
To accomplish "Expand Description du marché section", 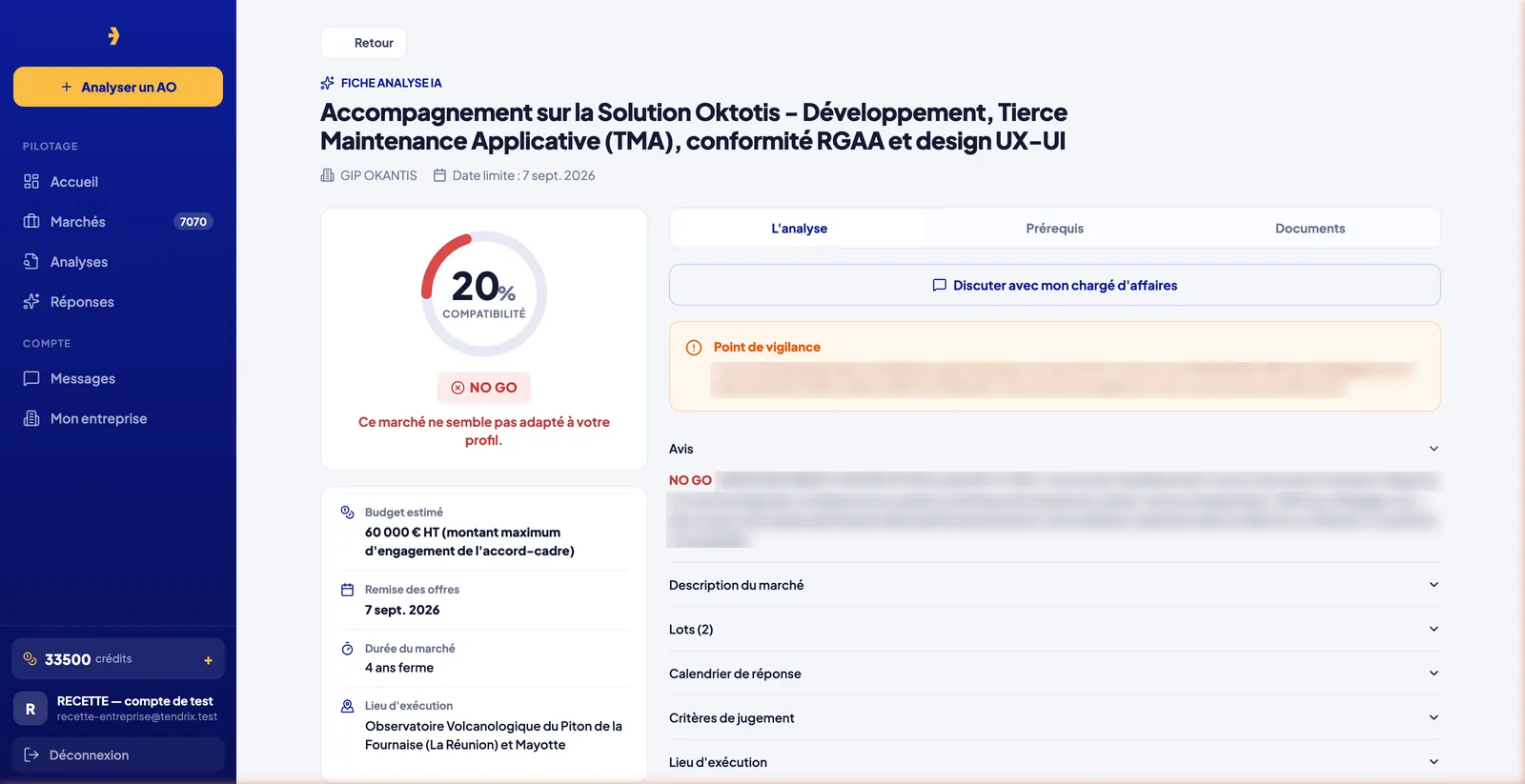I will point(1054,585).
